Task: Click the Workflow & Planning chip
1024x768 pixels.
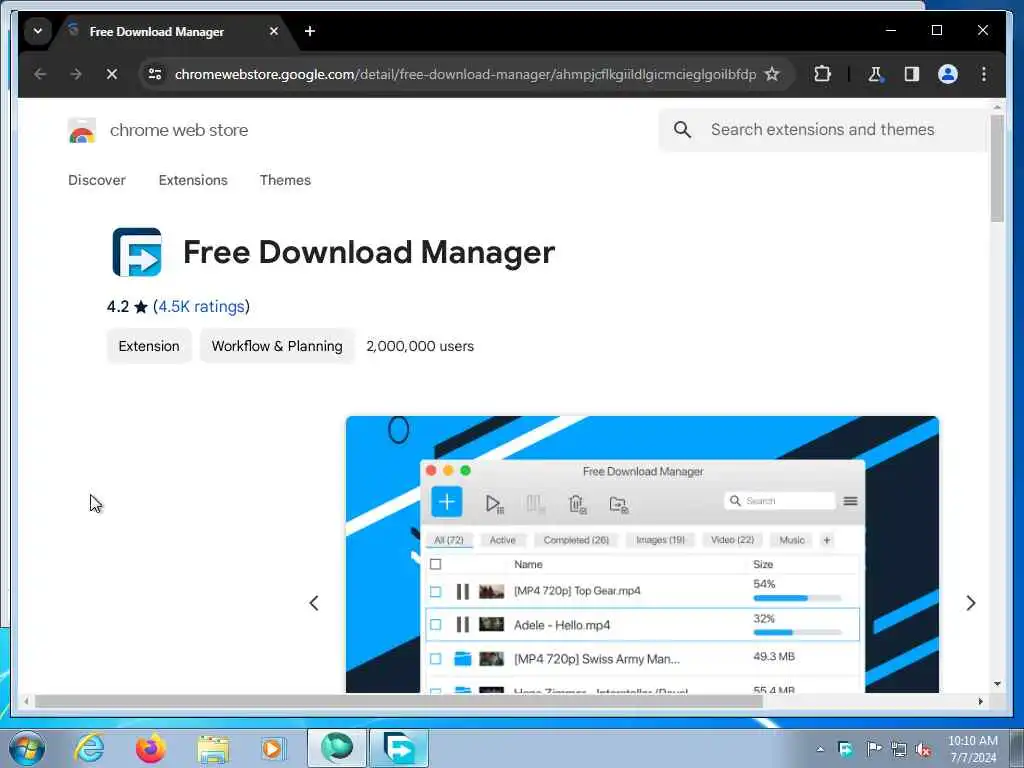Action: (277, 346)
